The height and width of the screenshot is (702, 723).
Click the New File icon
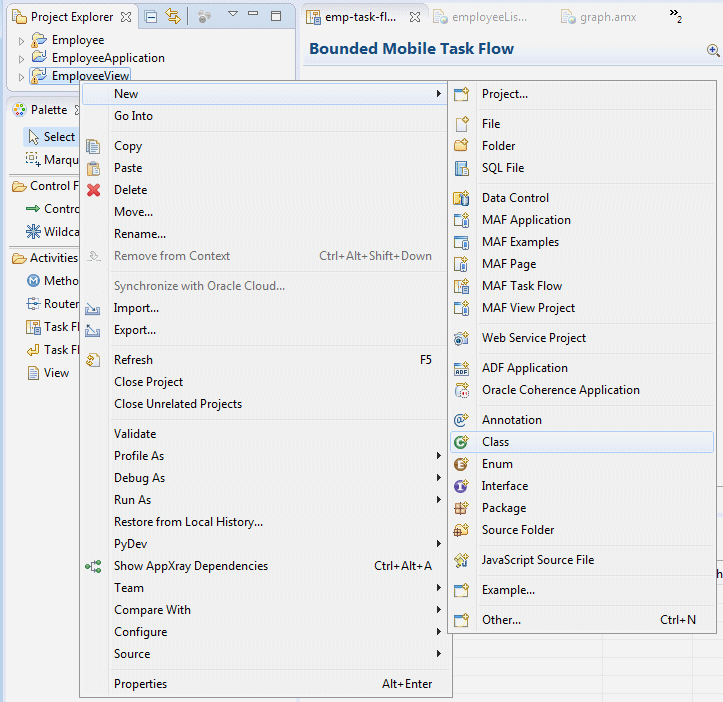[x=462, y=124]
